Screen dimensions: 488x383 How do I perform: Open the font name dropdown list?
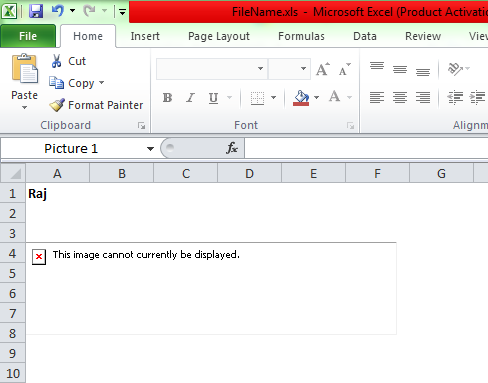point(260,69)
